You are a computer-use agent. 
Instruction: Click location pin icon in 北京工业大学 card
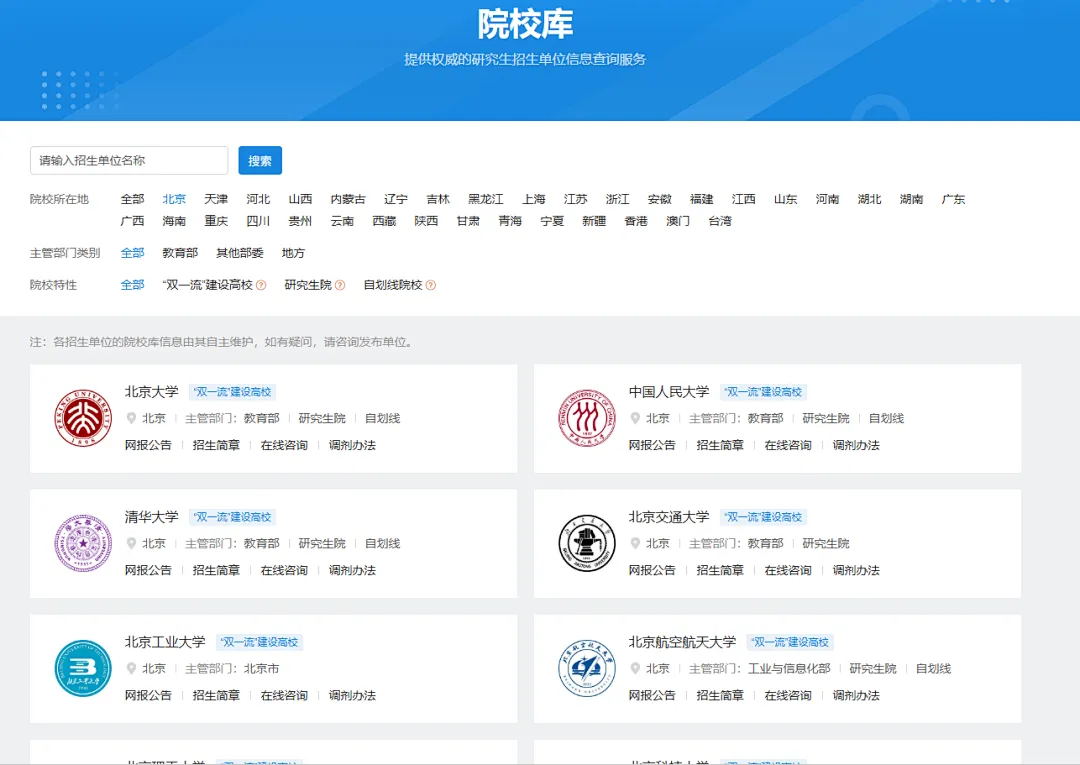pyautogui.click(x=131, y=668)
